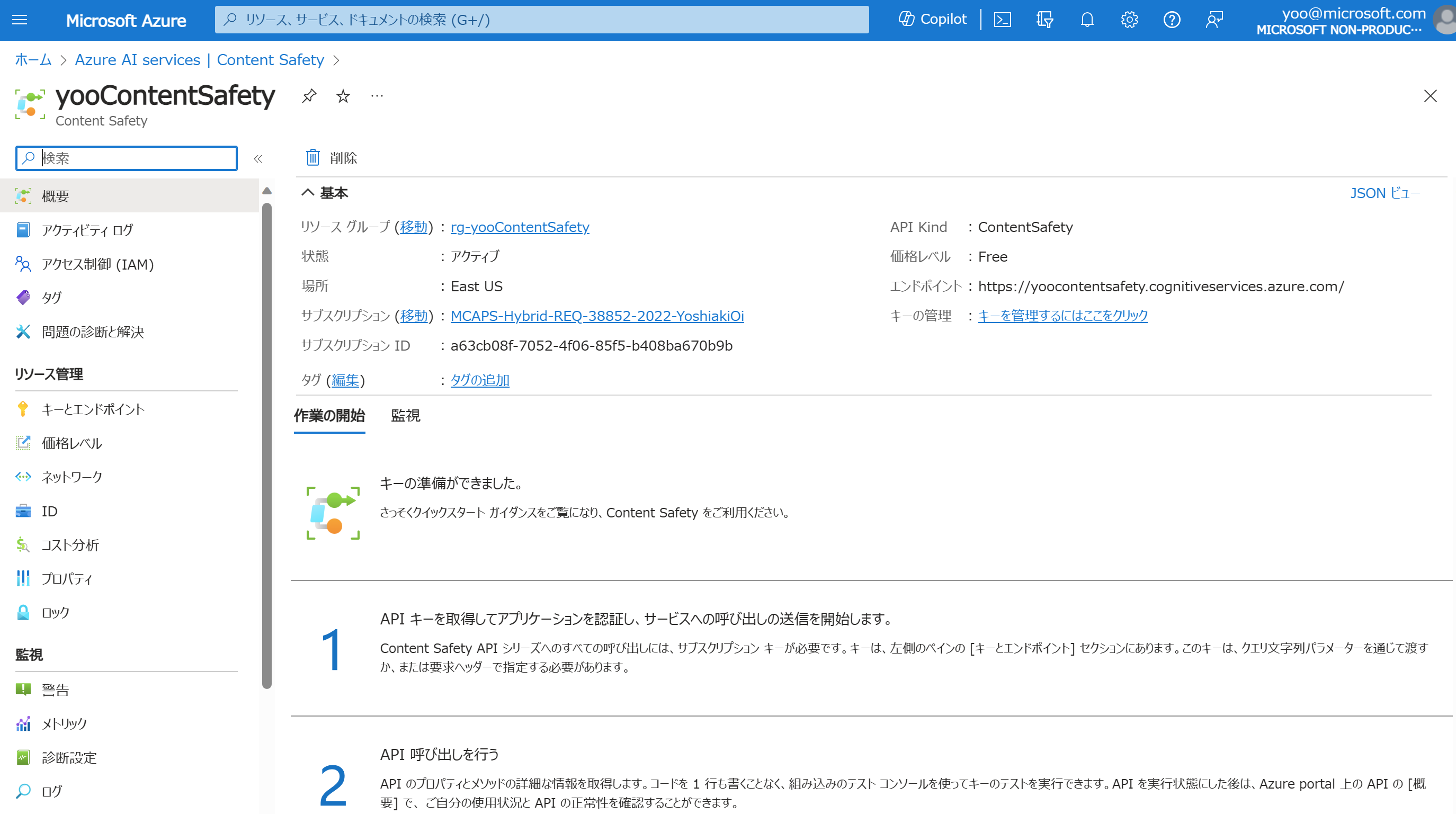Collapse the left resource menu pane

[258, 159]
